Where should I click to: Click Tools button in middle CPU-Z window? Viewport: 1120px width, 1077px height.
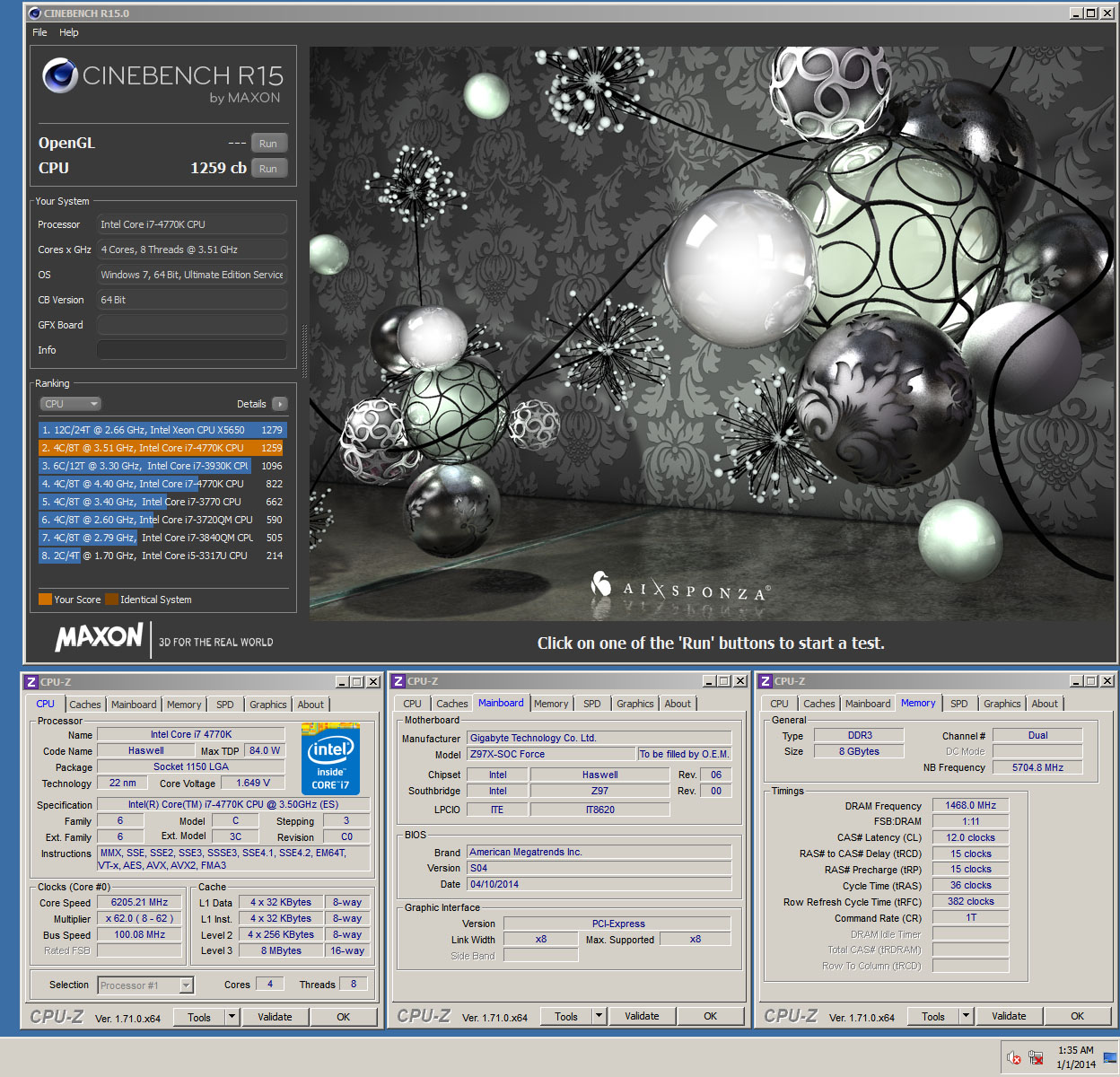pos(566,1017)
